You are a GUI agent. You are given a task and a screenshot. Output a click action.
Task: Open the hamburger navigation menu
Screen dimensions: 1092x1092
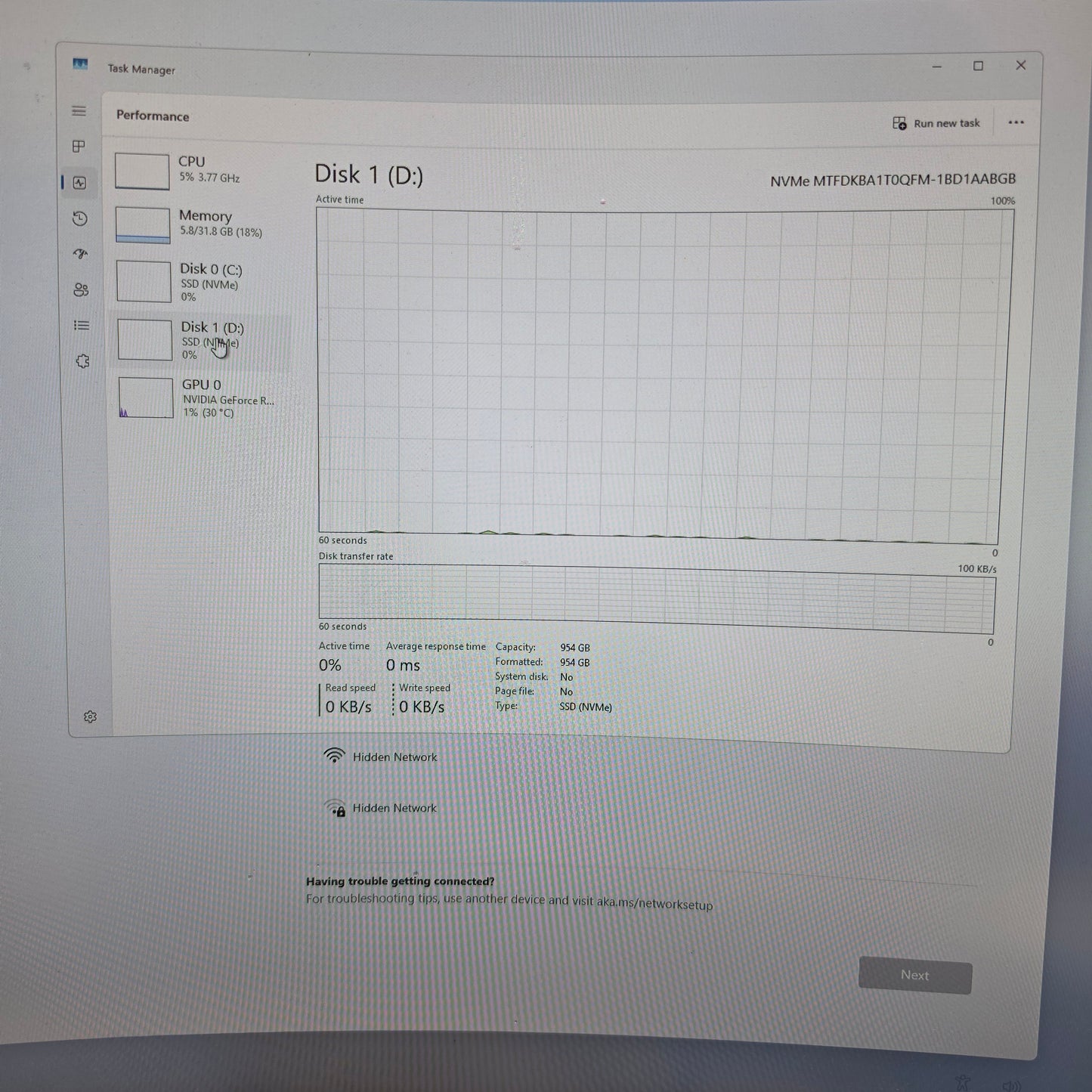coord(79,111)
